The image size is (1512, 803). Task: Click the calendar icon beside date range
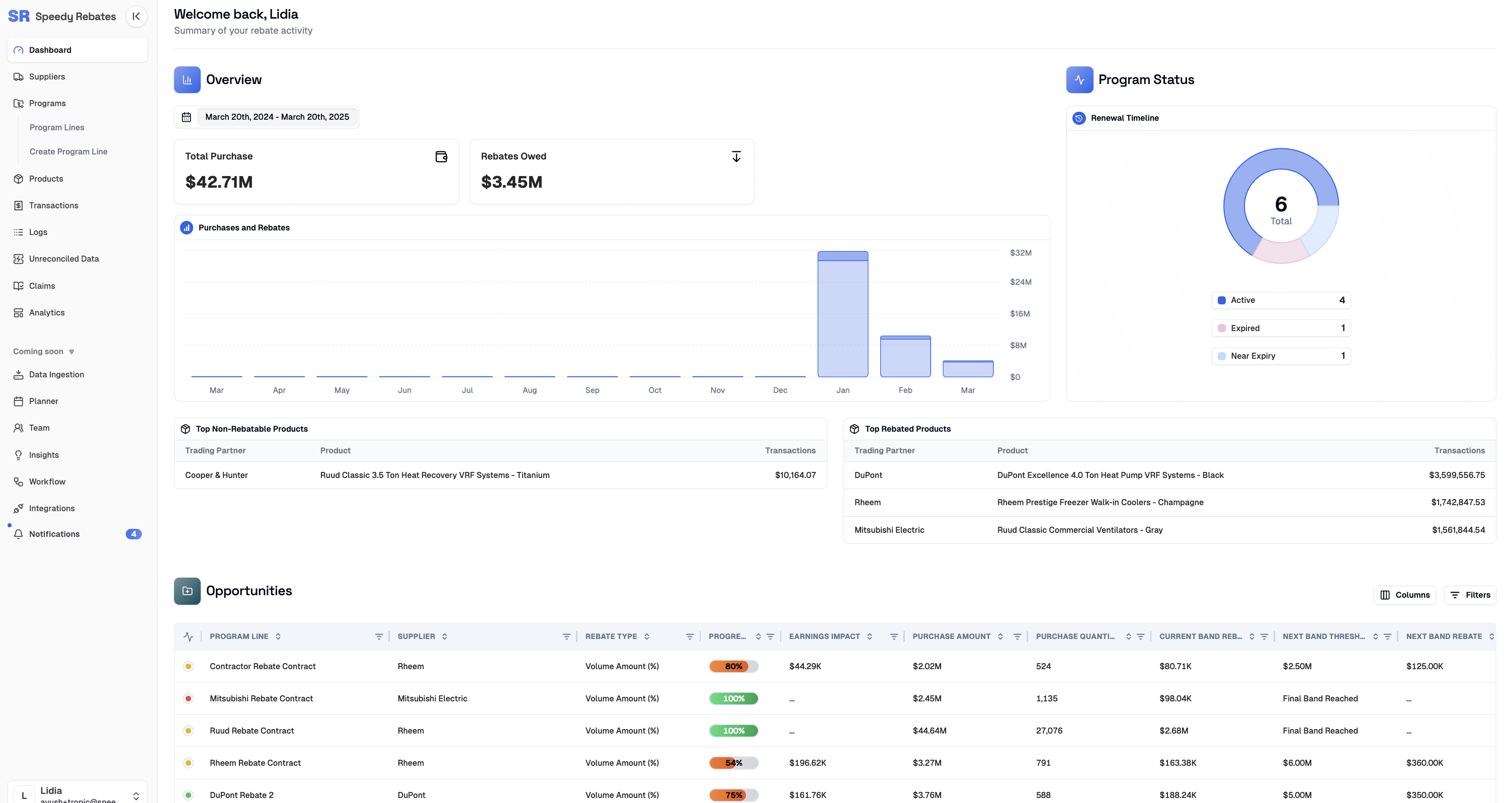(x=186, y=117)
